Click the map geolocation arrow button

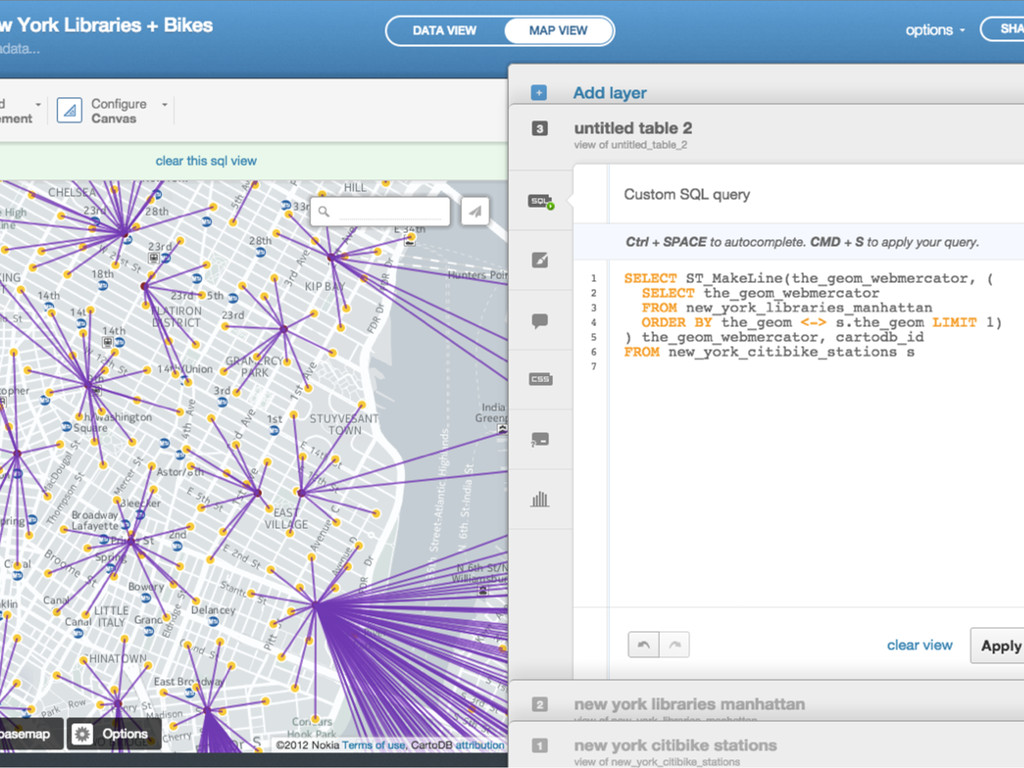(475, 211)
